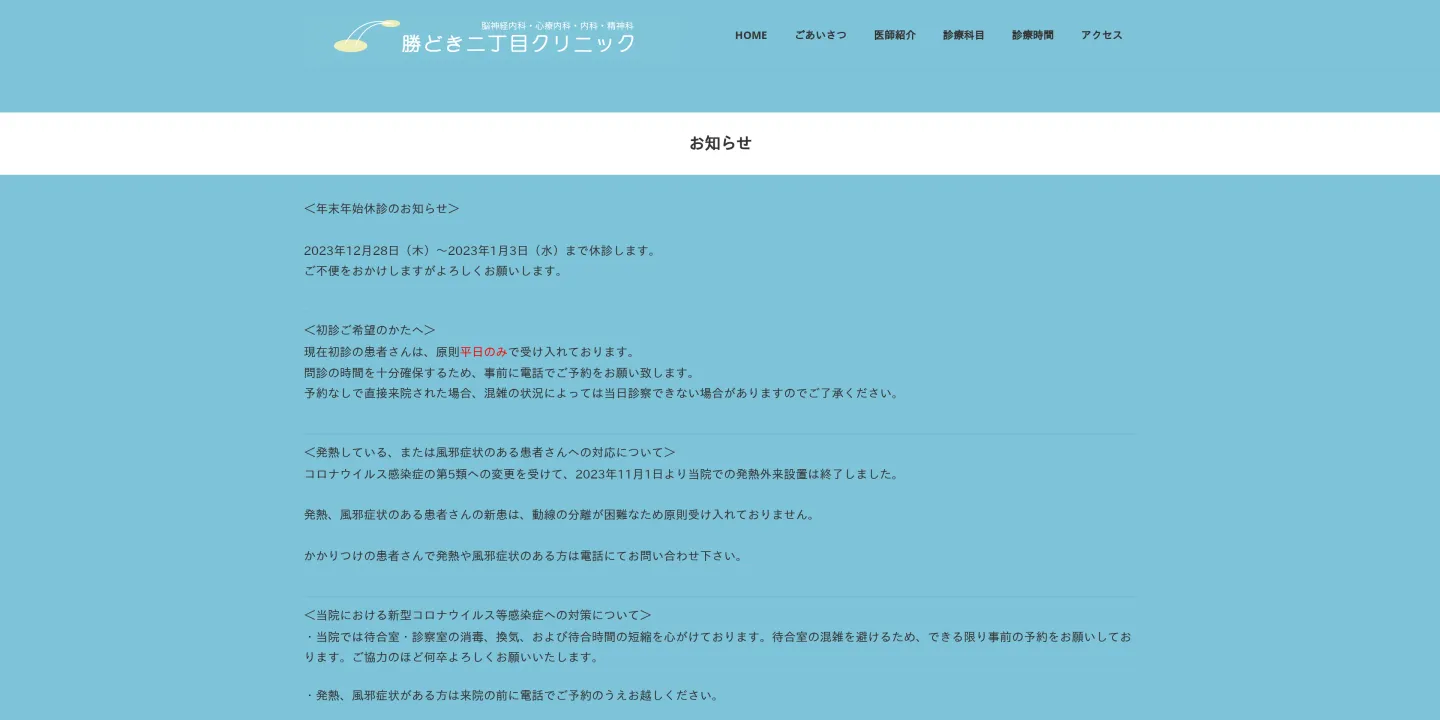The height and width of the screenshot is (720, 1440).
Task: Click the 脳神経内科・心療内科・内科・精神科 subtitle
Action: (557, 24)
